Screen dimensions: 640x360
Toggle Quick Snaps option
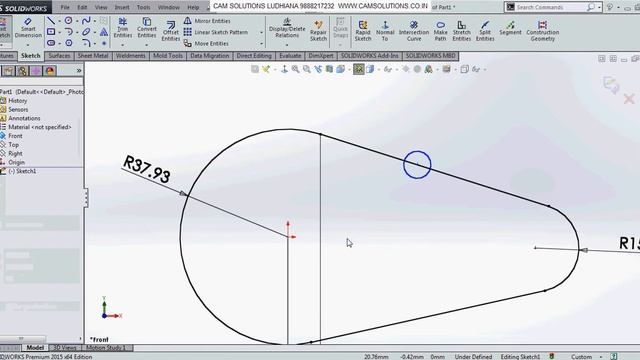[x=340, y=28]
